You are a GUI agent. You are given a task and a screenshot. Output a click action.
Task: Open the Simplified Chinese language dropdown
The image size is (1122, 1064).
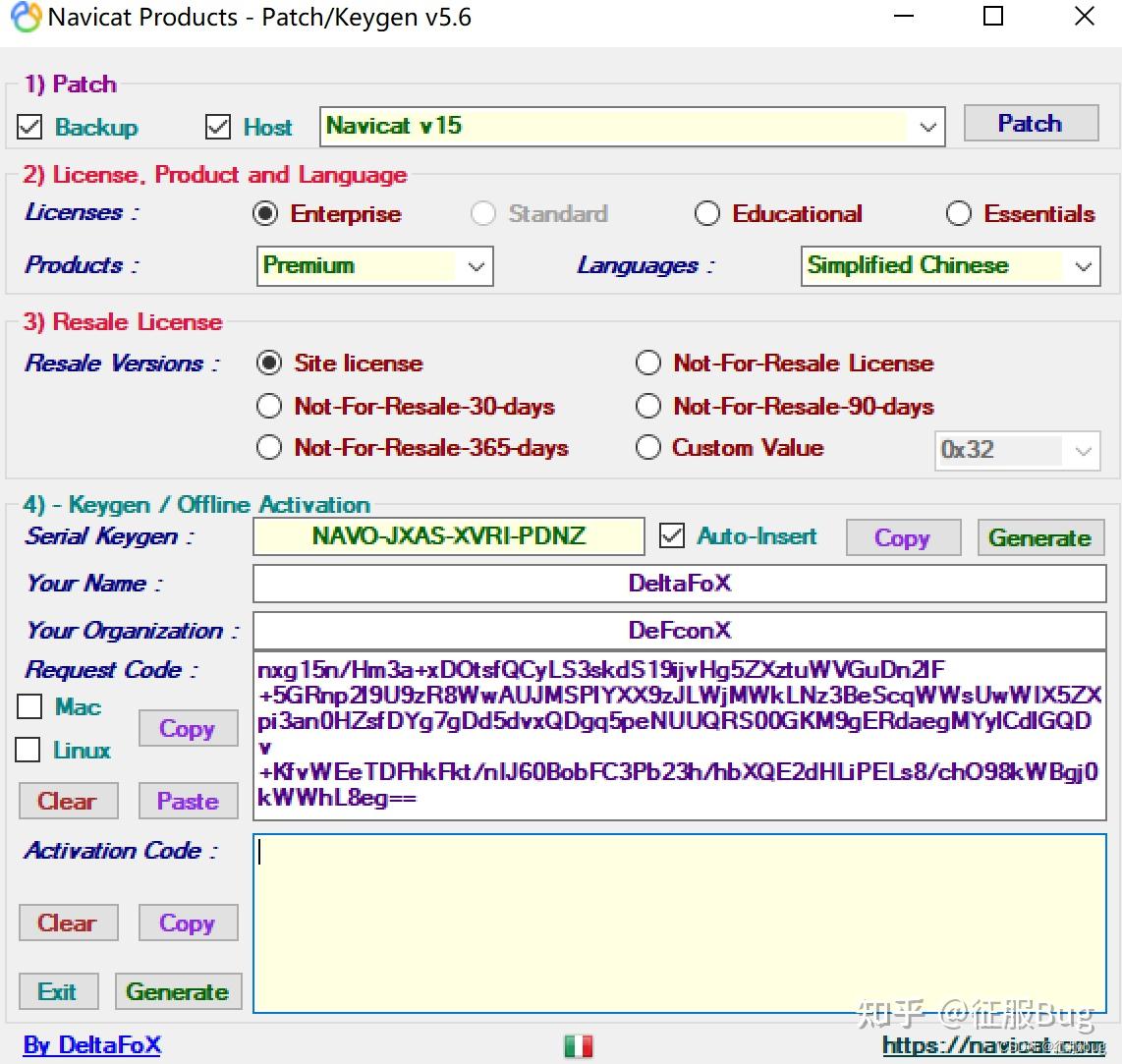(950, 266)
